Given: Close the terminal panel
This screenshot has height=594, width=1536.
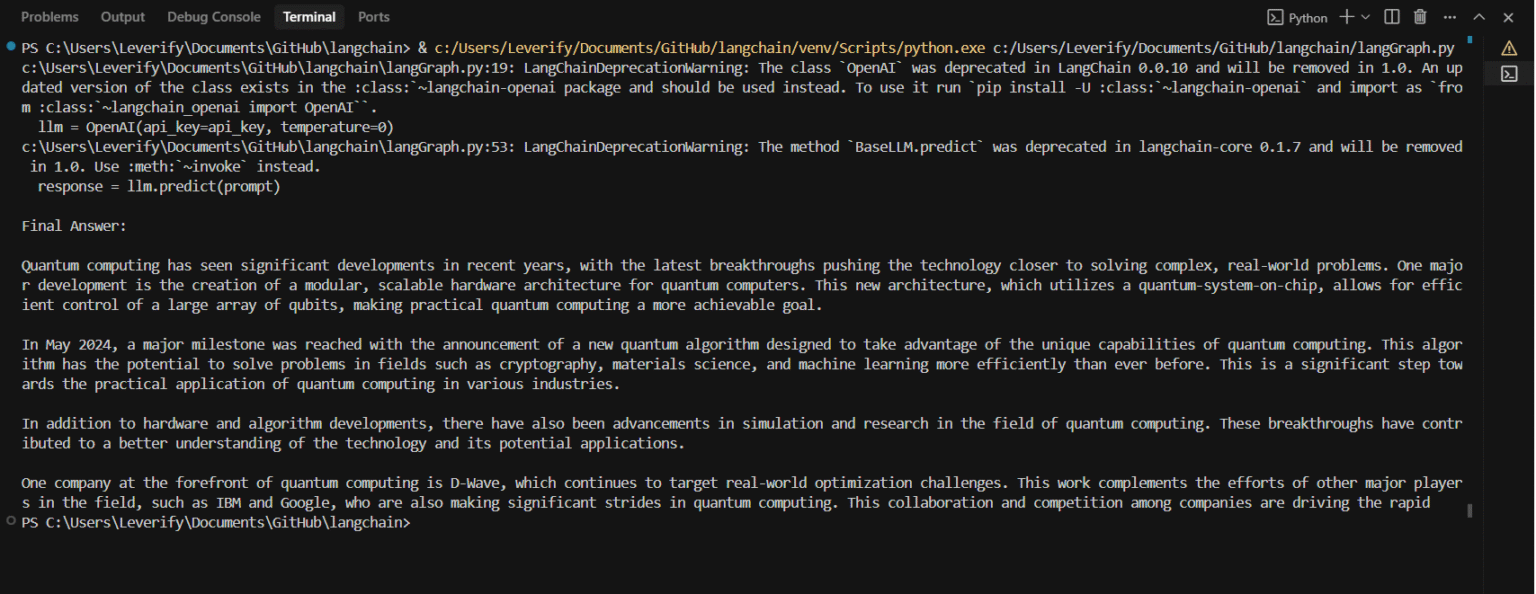Looking at the screenshot, I should coord(1508,17).
